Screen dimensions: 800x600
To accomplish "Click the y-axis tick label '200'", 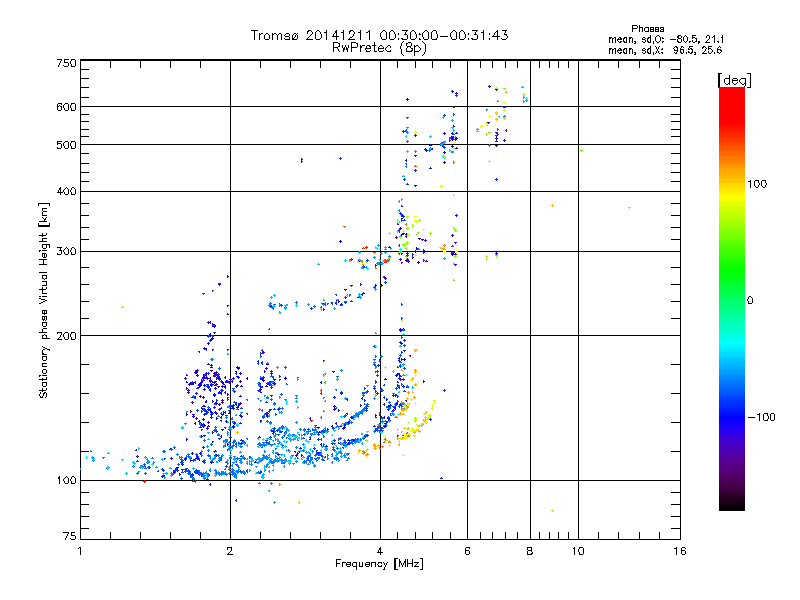I will click(x=66, y=336).
